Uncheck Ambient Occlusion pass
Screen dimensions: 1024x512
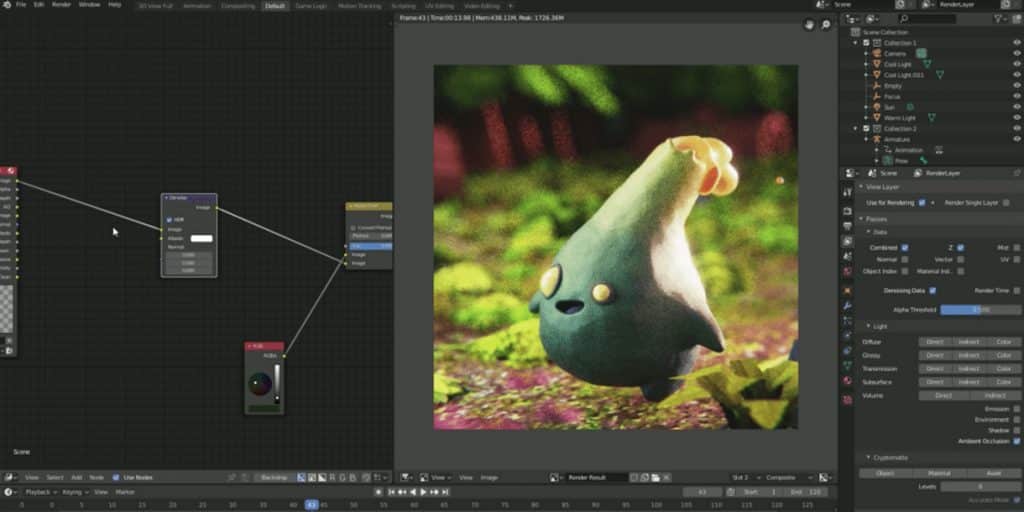coord(1017,441)
